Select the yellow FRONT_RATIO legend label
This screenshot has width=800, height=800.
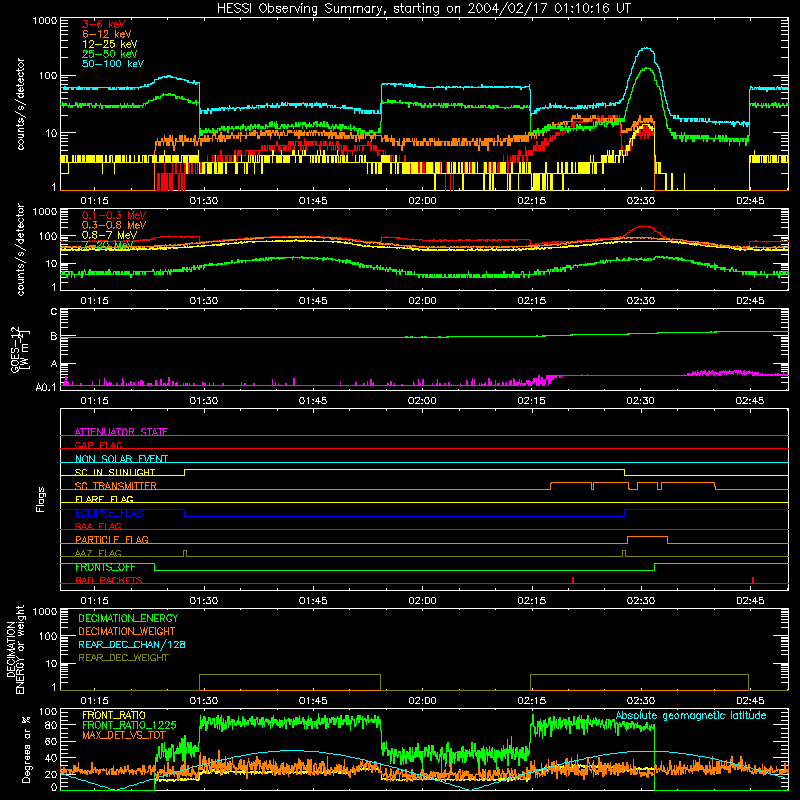point(113,715)
